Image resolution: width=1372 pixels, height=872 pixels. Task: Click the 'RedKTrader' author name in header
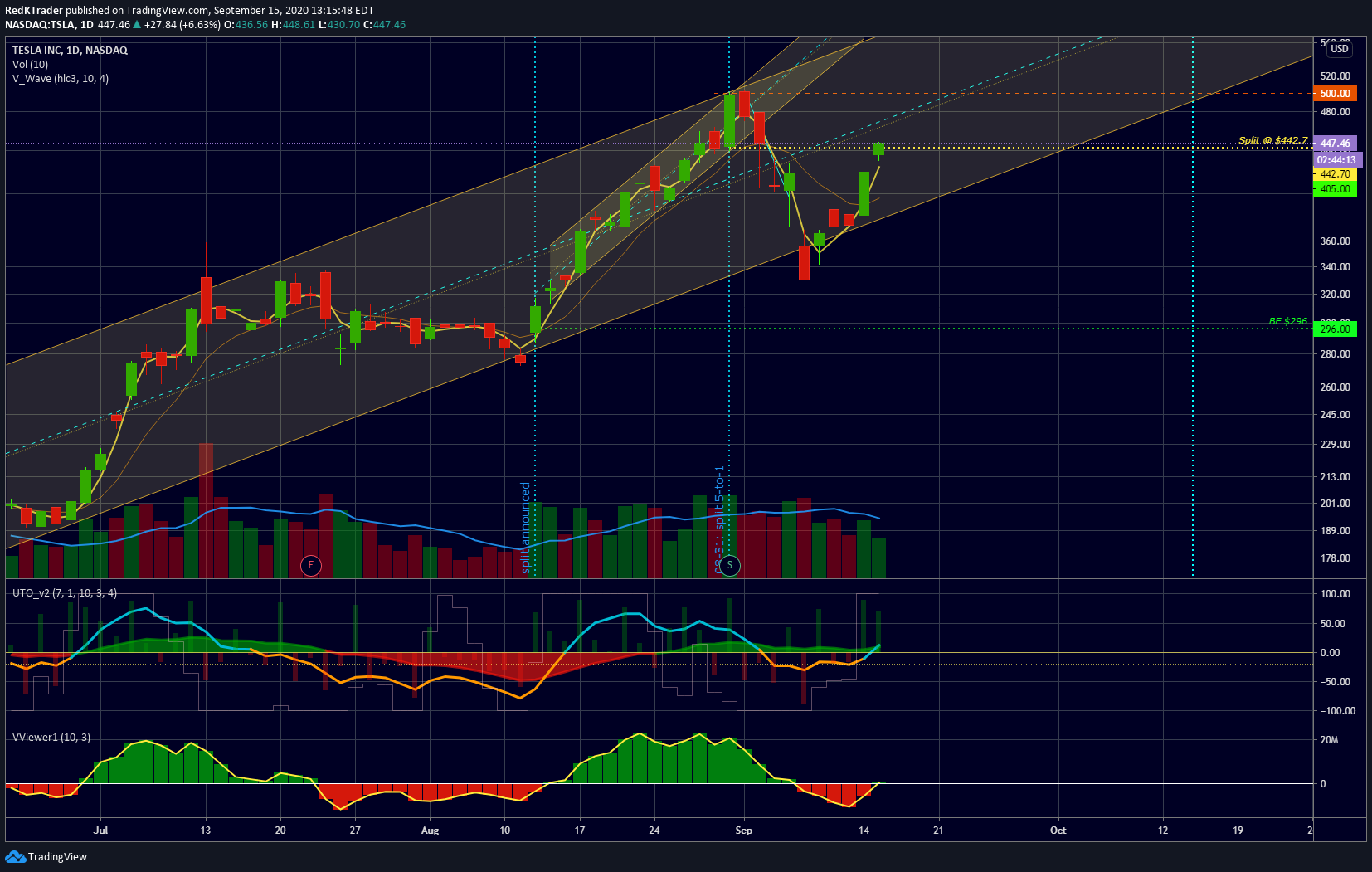[34, 11]
